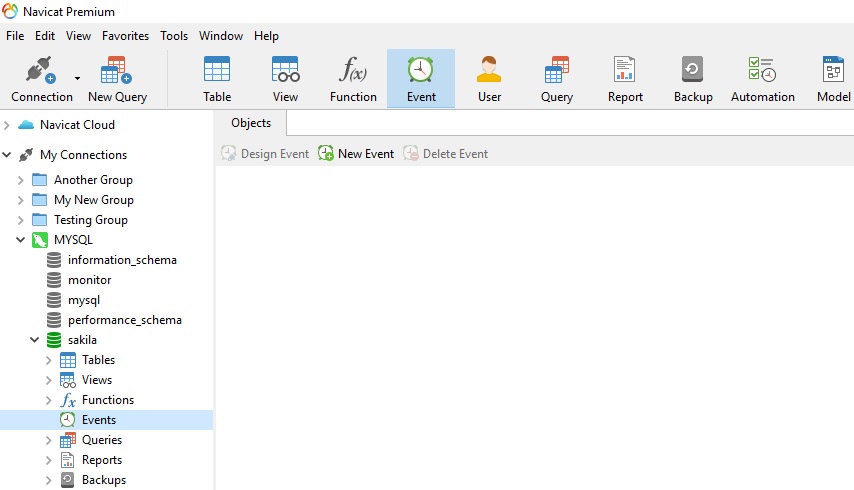Screen dimensions: 854x490
Task: Open the Report toolbar icon
Action: tap(625, 79)
